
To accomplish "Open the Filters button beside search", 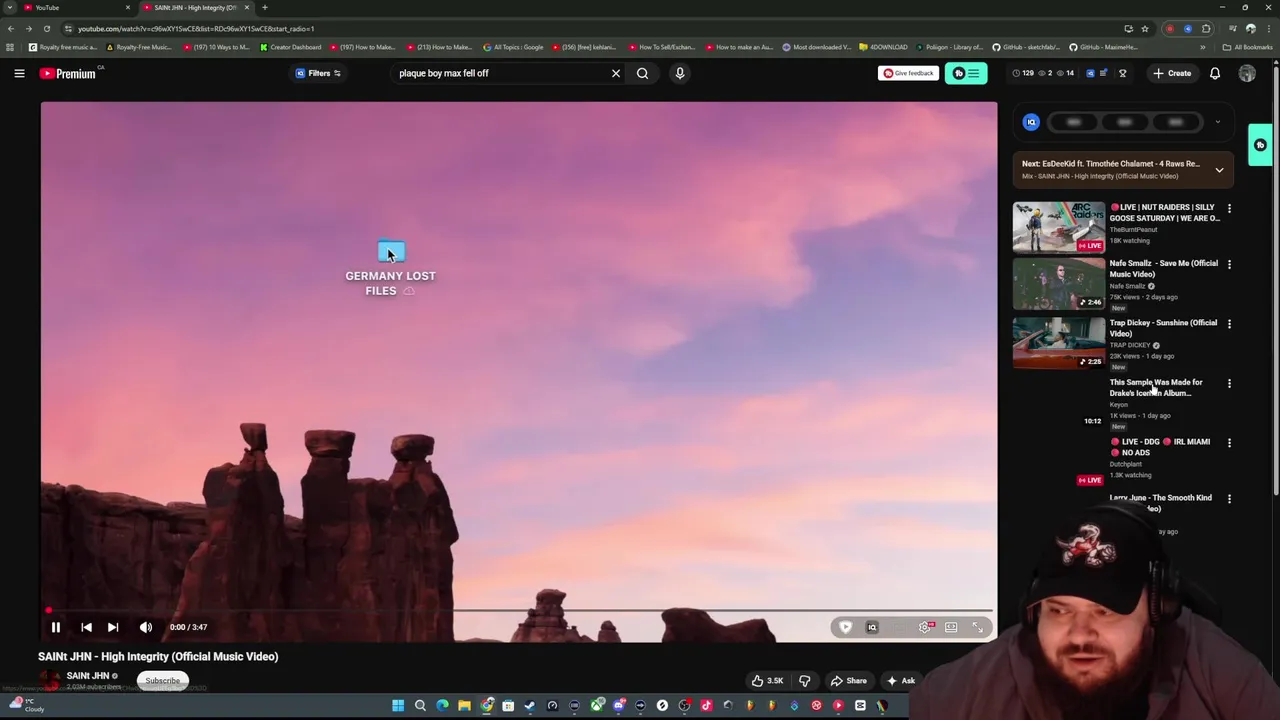I will 318,73.
